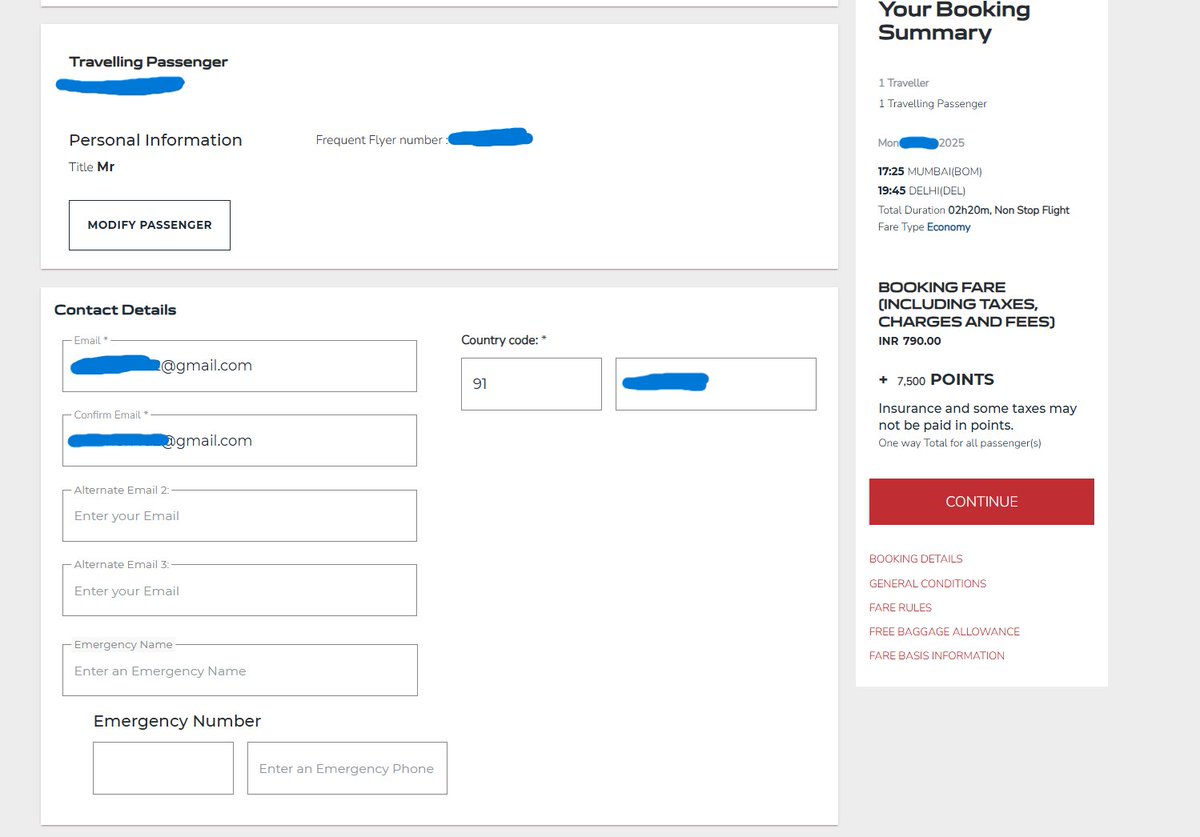Open the FARE RULES link

(x=900, y=607)
